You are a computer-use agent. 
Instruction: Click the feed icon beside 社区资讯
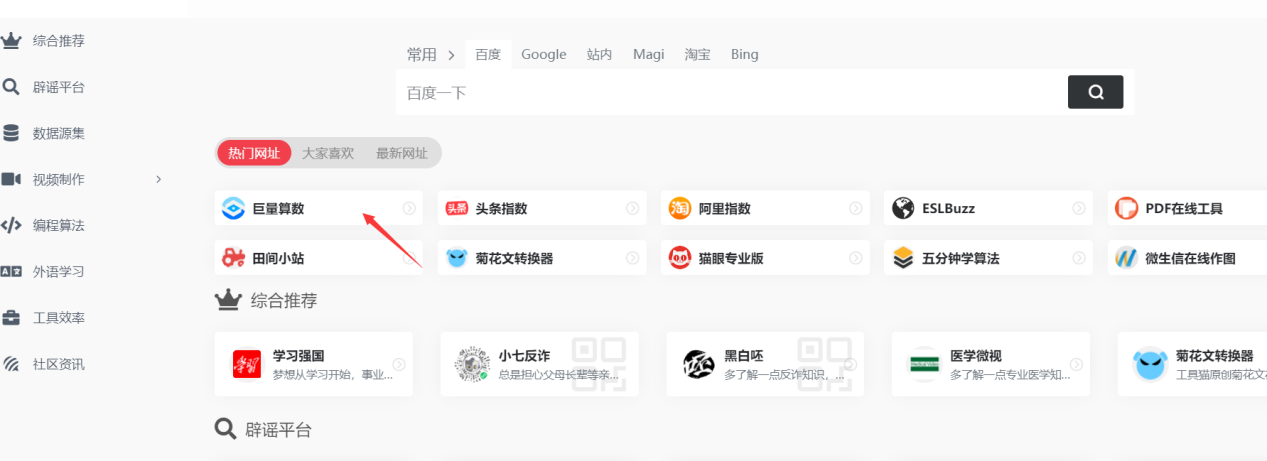(x=11, y=364)
